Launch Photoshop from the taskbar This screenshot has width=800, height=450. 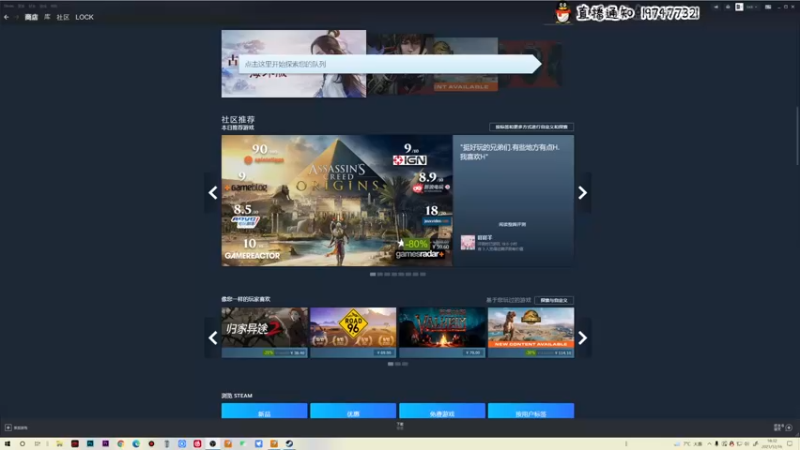tap(90, 444)
